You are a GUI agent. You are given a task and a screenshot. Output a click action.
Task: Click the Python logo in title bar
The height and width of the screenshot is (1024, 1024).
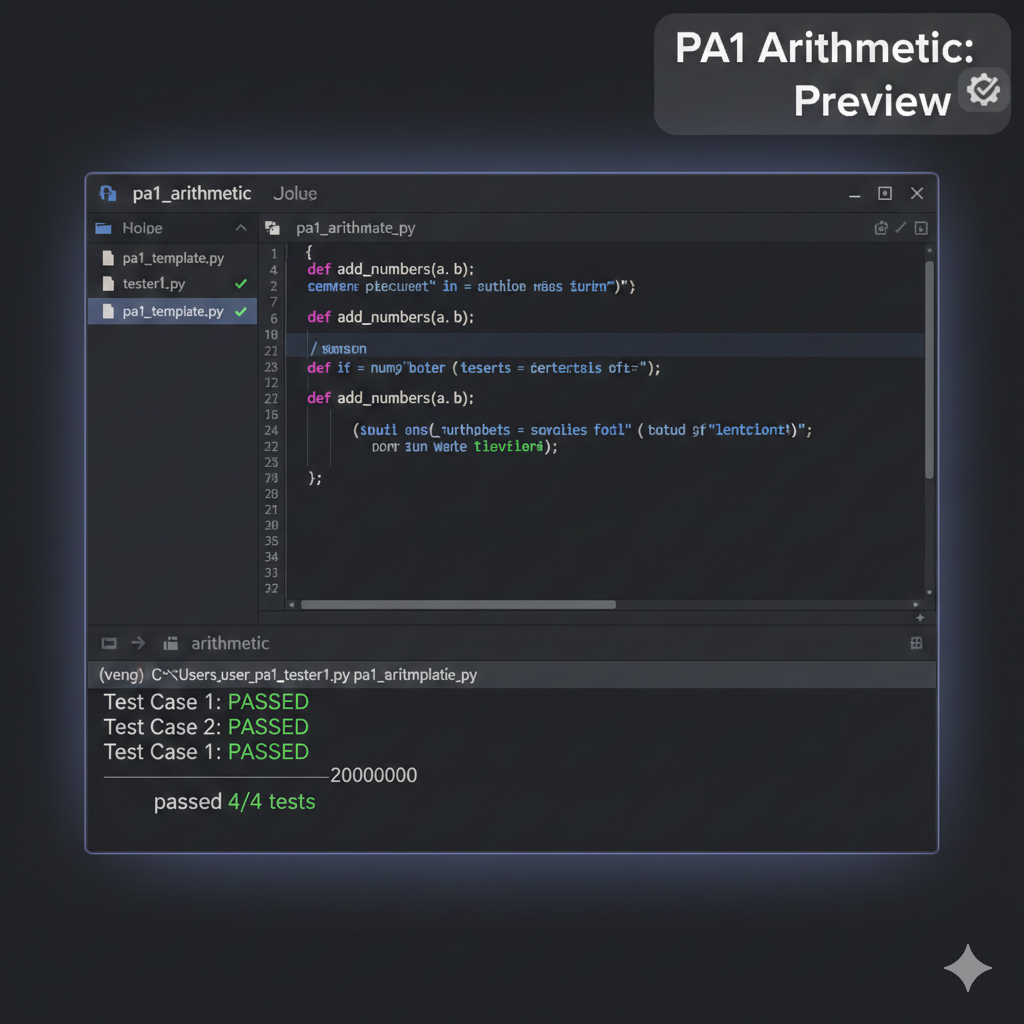click(108, 194)
